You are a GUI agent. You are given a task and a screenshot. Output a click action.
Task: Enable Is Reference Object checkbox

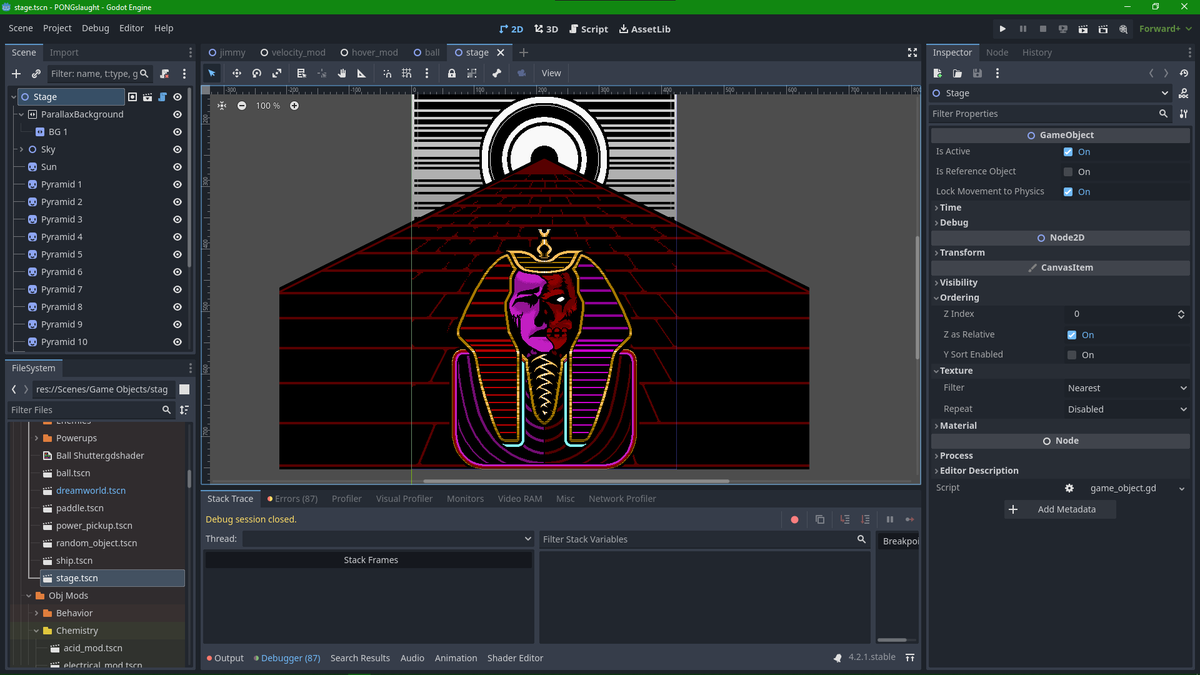[x=1068, y=171]
